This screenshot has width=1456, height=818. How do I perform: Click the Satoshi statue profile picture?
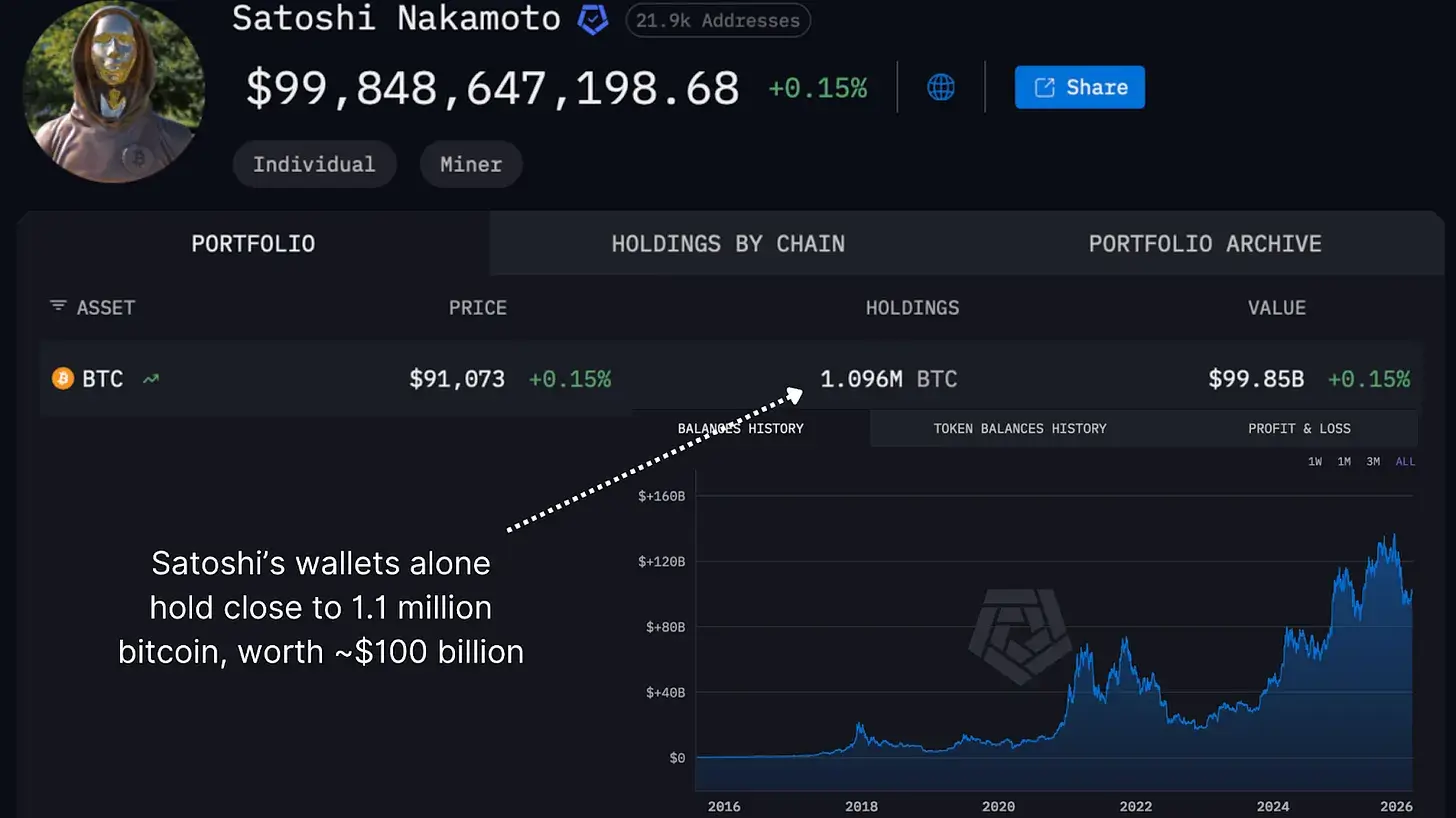[x=113, y=92]
